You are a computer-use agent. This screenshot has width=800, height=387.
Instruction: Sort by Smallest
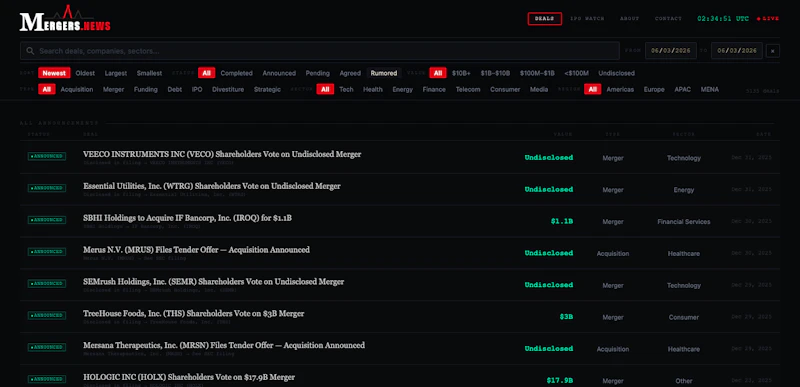tap(149, 73)
